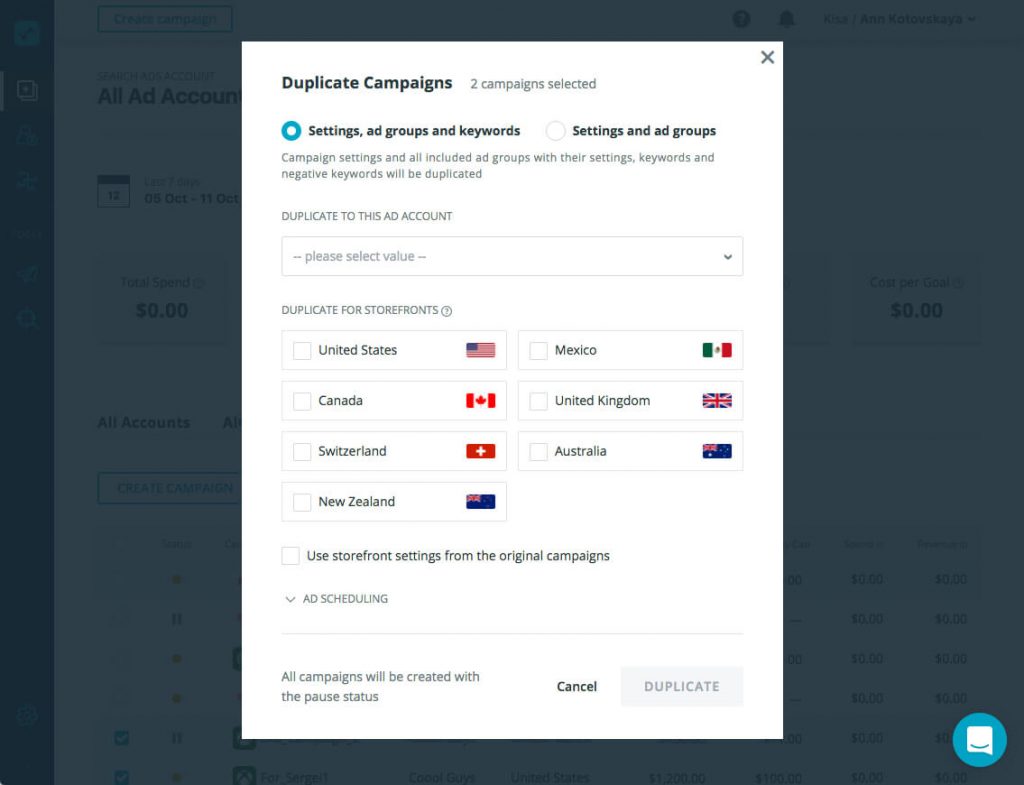This screenshot has width=1024, height=785.
Task: Enable use storefront settings from original campaigns
Action: click(291, 556)
